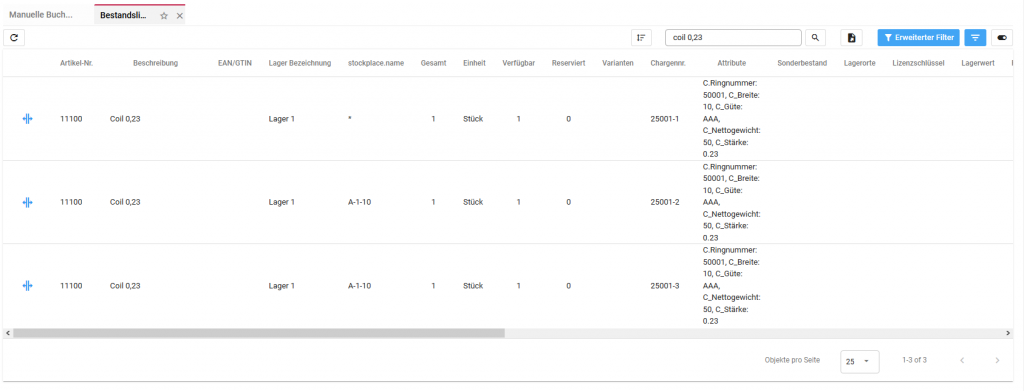Click the move icon for charge 25001-3
The image size is (1024, 391).
[27, 286]
